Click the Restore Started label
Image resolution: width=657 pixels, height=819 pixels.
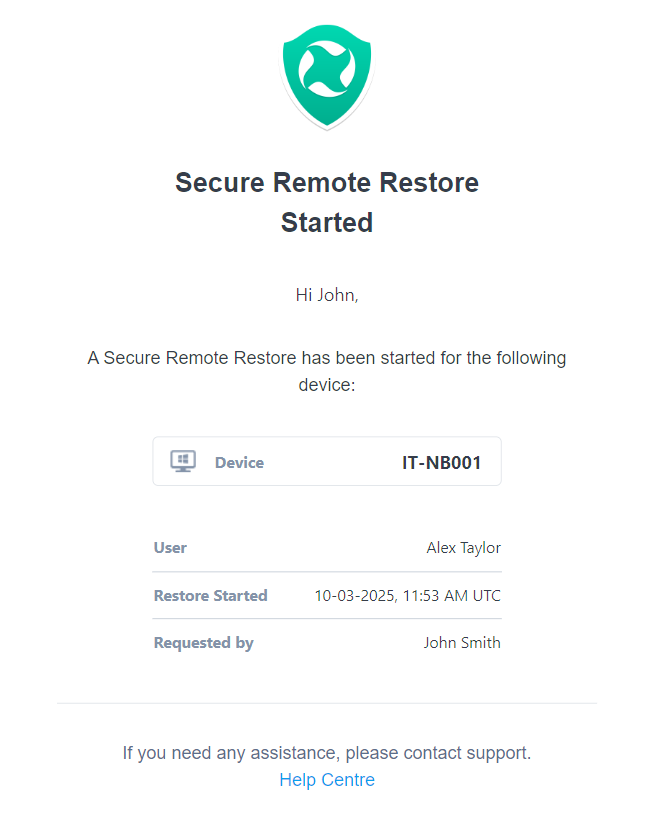[210, 595]
